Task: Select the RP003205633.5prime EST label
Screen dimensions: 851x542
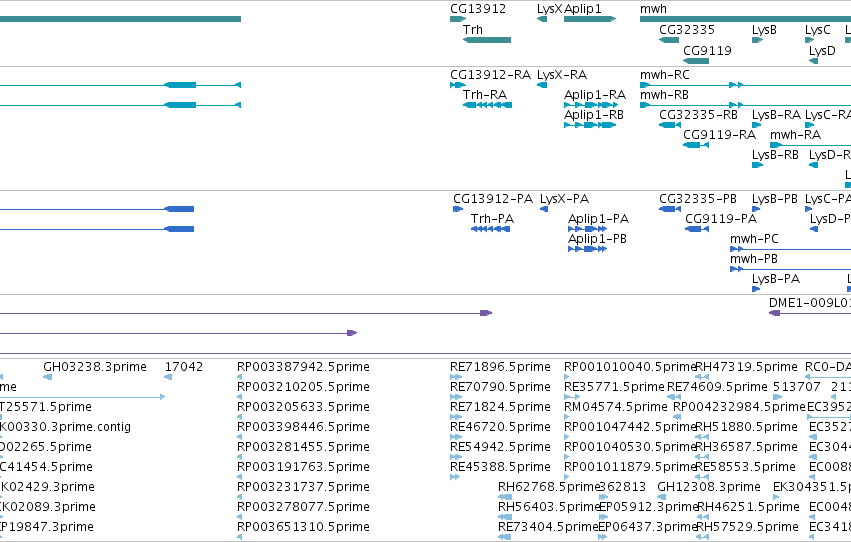Action: [303, 407]
